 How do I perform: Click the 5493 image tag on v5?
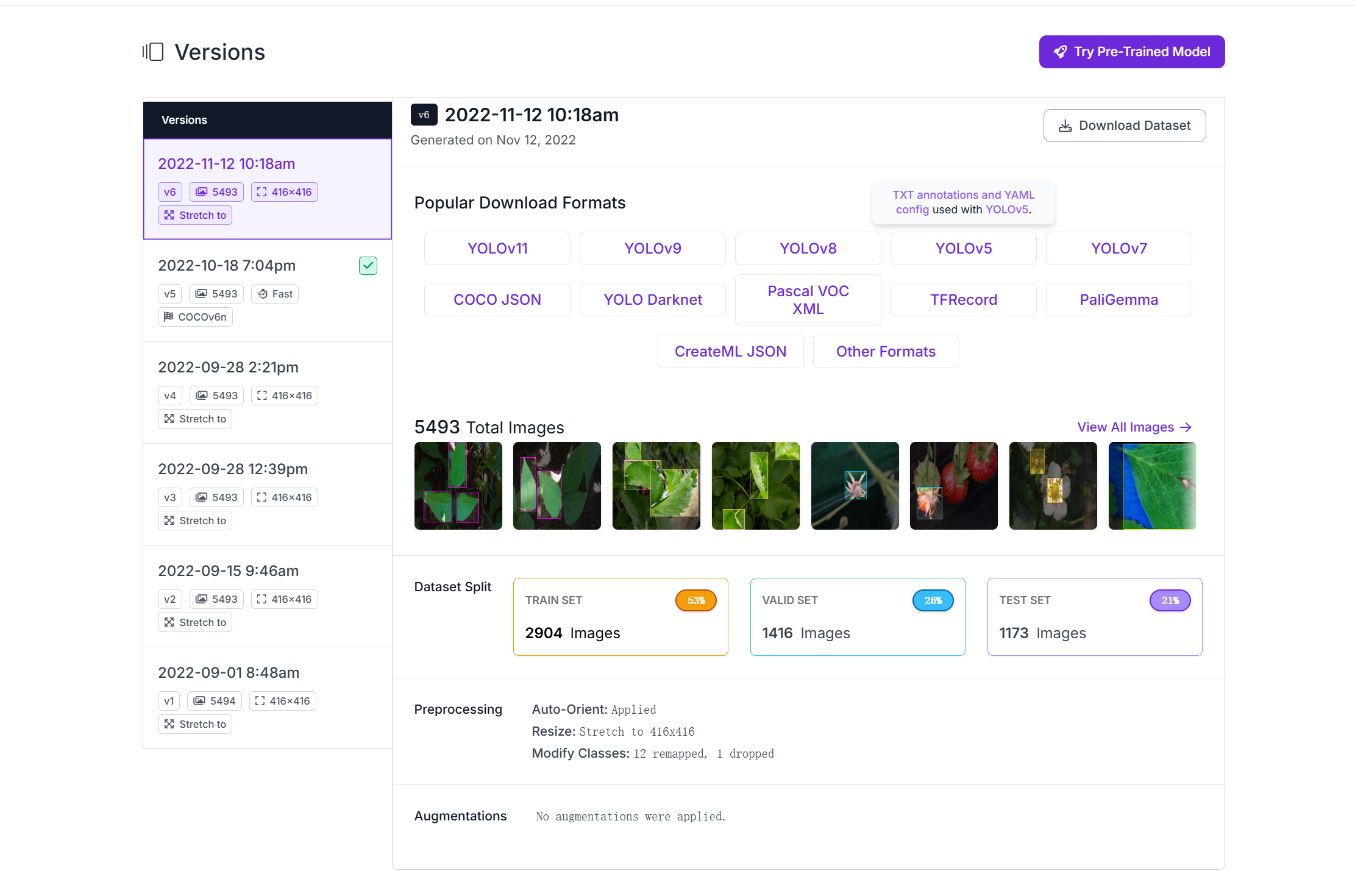216,294
